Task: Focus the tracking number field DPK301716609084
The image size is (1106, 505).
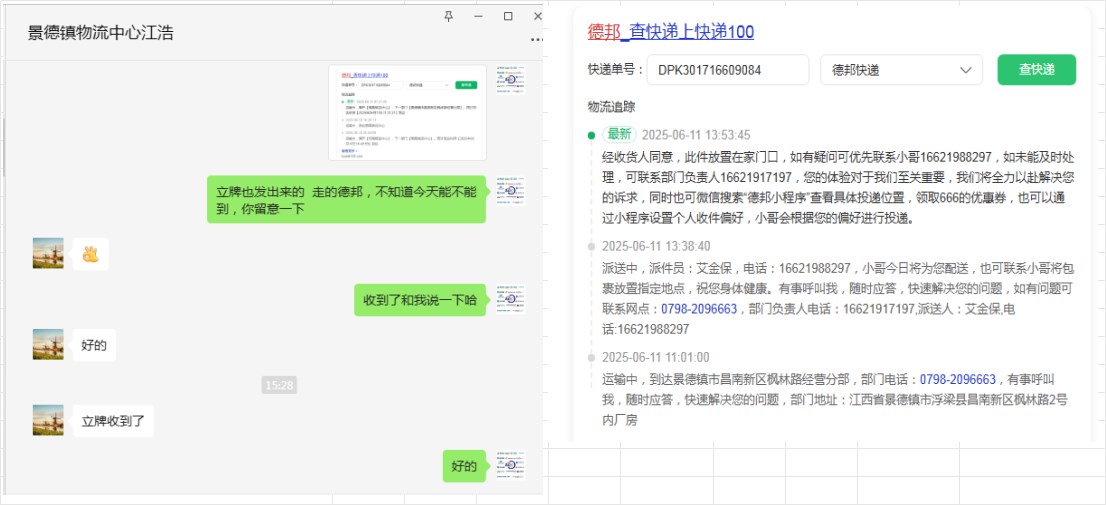Action: coord(728,70)
